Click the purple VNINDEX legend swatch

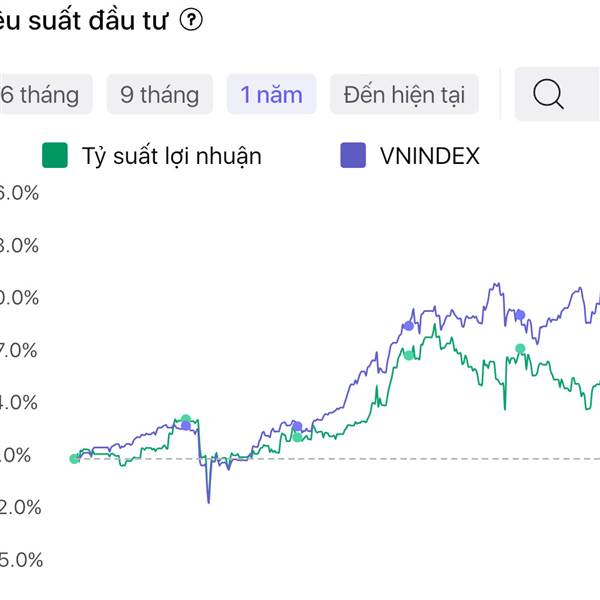pyautogui.click(x=353, y=156)
